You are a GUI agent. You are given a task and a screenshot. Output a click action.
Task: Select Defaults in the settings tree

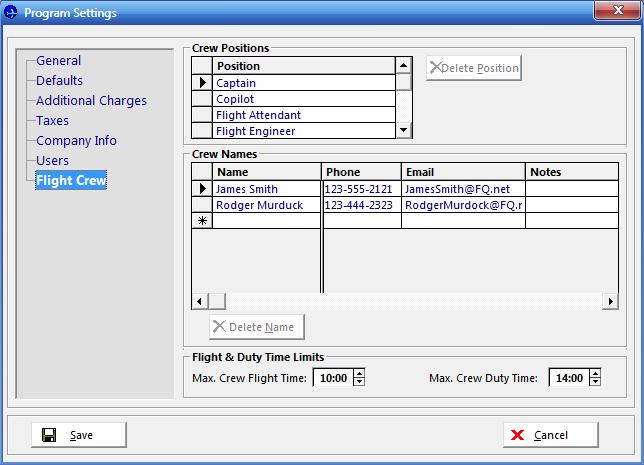[59, 81]
